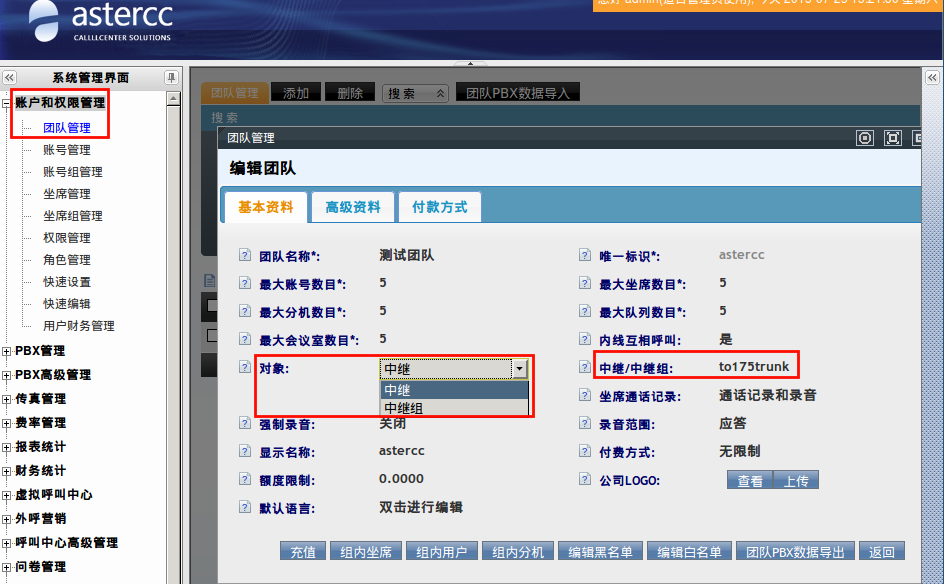The height and width of the screenshot is (584, 944).
Task: Collapse the left sidebar with double-arrow icon
Action: point(9,78)
